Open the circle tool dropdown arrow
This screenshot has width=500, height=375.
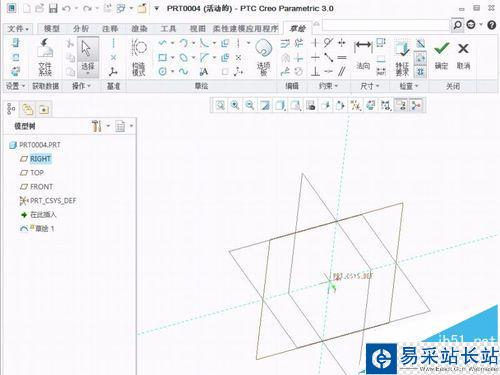click(x=172, y=71)
